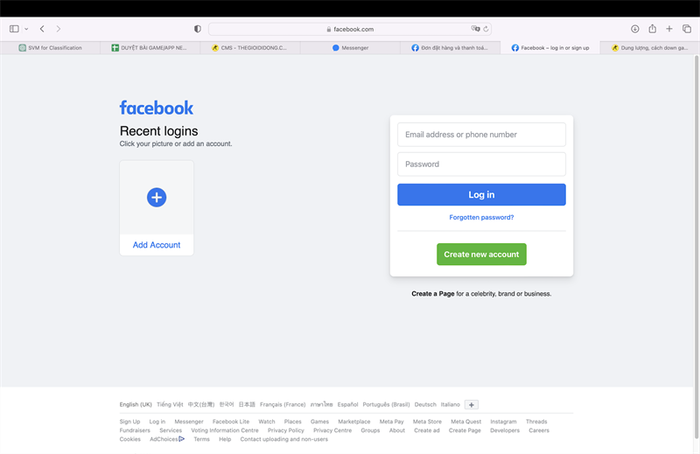Switch to SVM for Classification tab
This screenshot has width=700, height=454.
coord(50,48)
